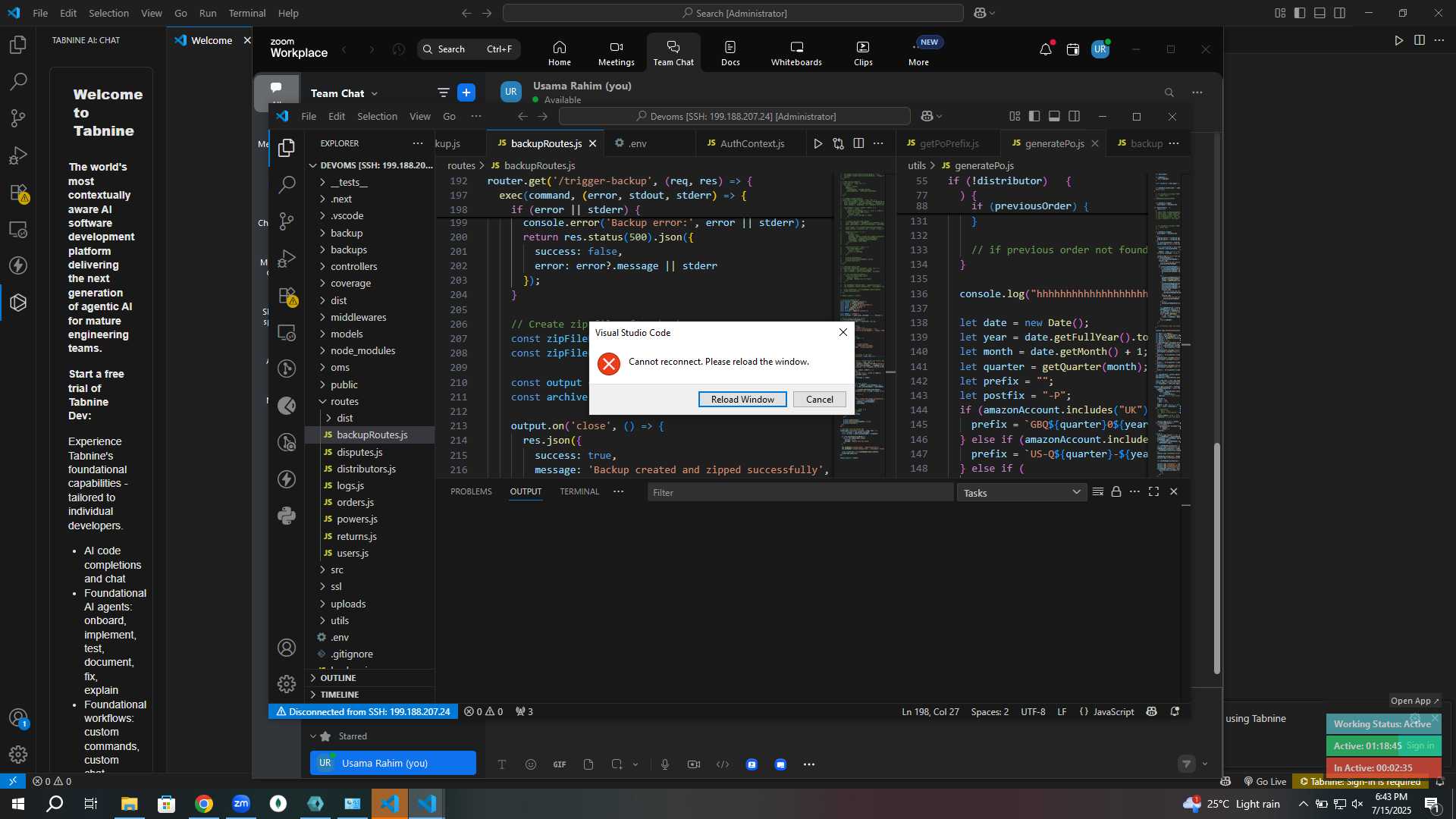This screenshot has height=819, width=1456.
Task: Select Explorer icon in inner Devoms window
Action: coord(287,148)
